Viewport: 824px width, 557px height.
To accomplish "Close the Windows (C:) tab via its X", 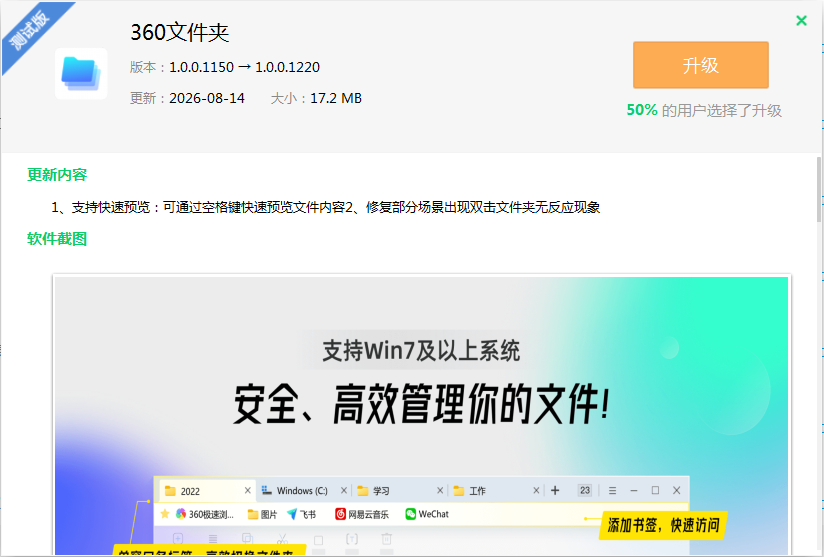I will pos(344,490).
